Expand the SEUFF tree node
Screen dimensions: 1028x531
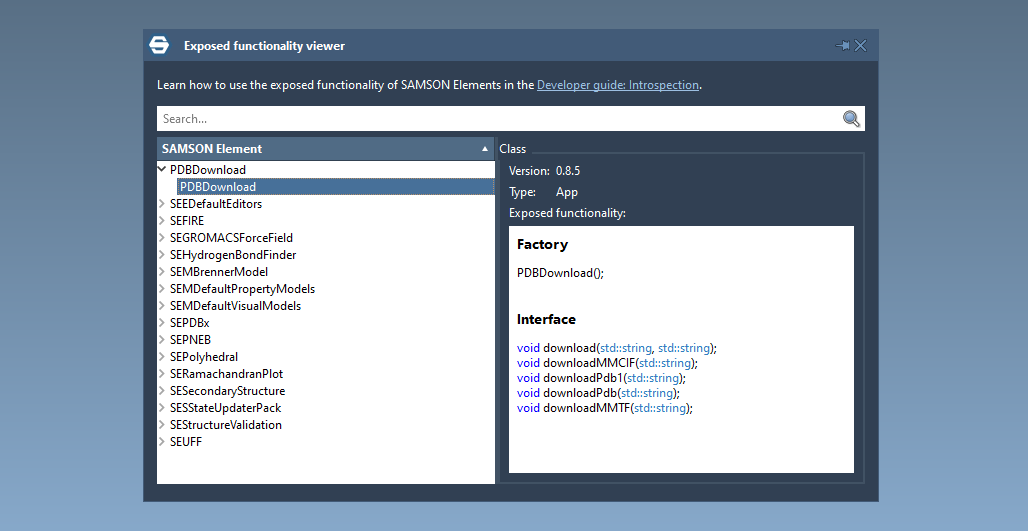tap(162, 442)
